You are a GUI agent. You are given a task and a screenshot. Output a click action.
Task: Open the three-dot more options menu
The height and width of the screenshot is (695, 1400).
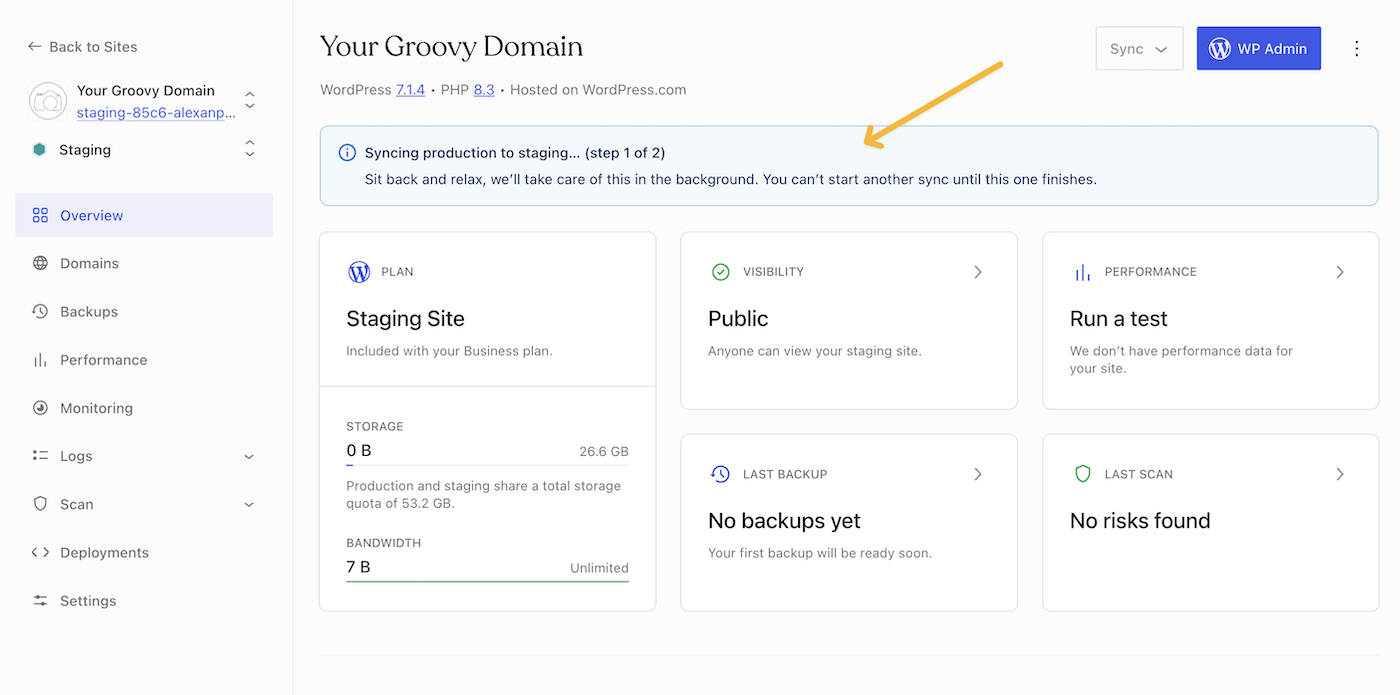(1357, 48)
